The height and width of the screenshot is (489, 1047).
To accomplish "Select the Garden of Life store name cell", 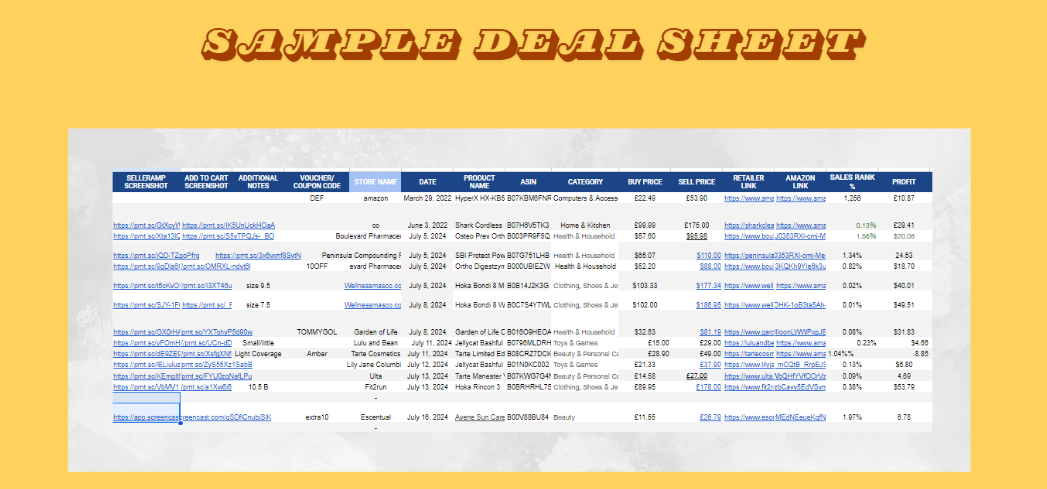I will coord(375,332).
